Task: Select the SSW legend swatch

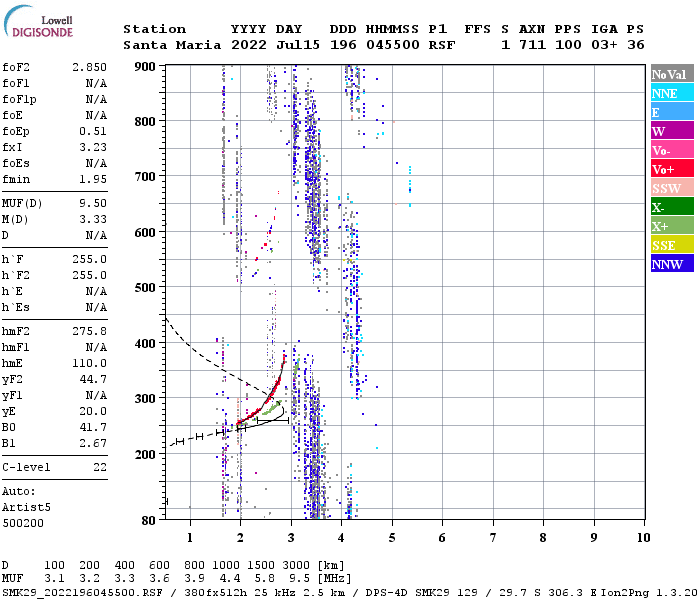Action: 672,188
